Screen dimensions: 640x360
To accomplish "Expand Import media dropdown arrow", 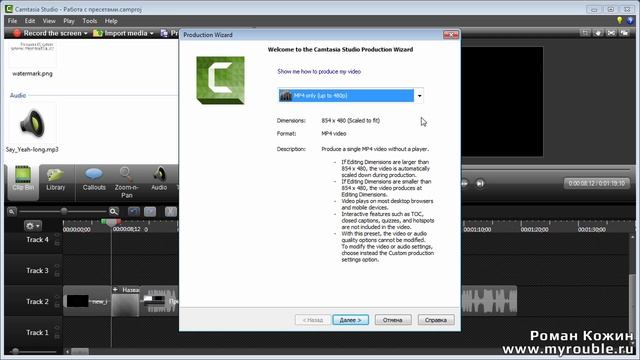I will coord(151,33).
